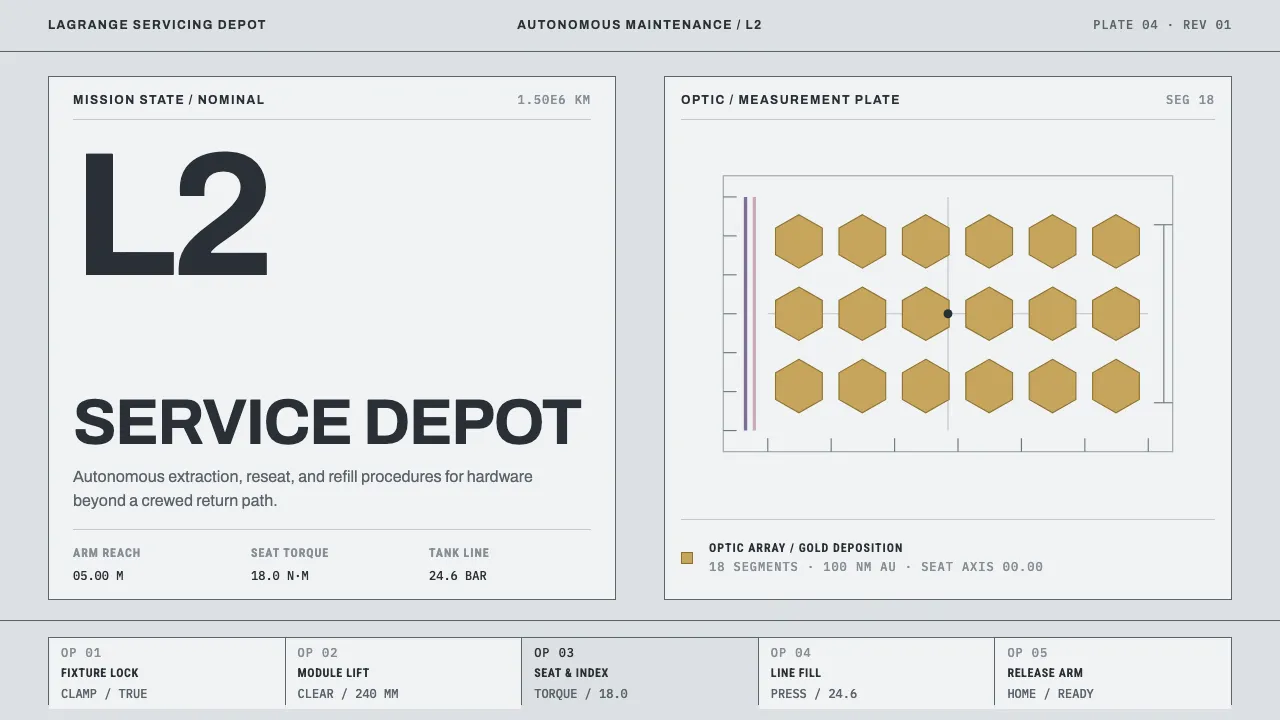Image resolution: width=1280 pixels, height=720 pixels.
Task: Select the TANK LINE 24.6 BAR readout
Action: click(x=459, y=564)
